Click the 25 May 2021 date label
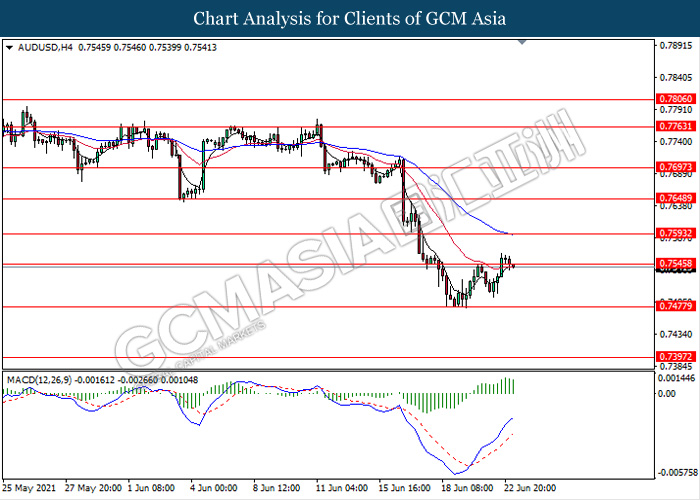The height and width of the screenshot is (500, 700). [29, 488]
